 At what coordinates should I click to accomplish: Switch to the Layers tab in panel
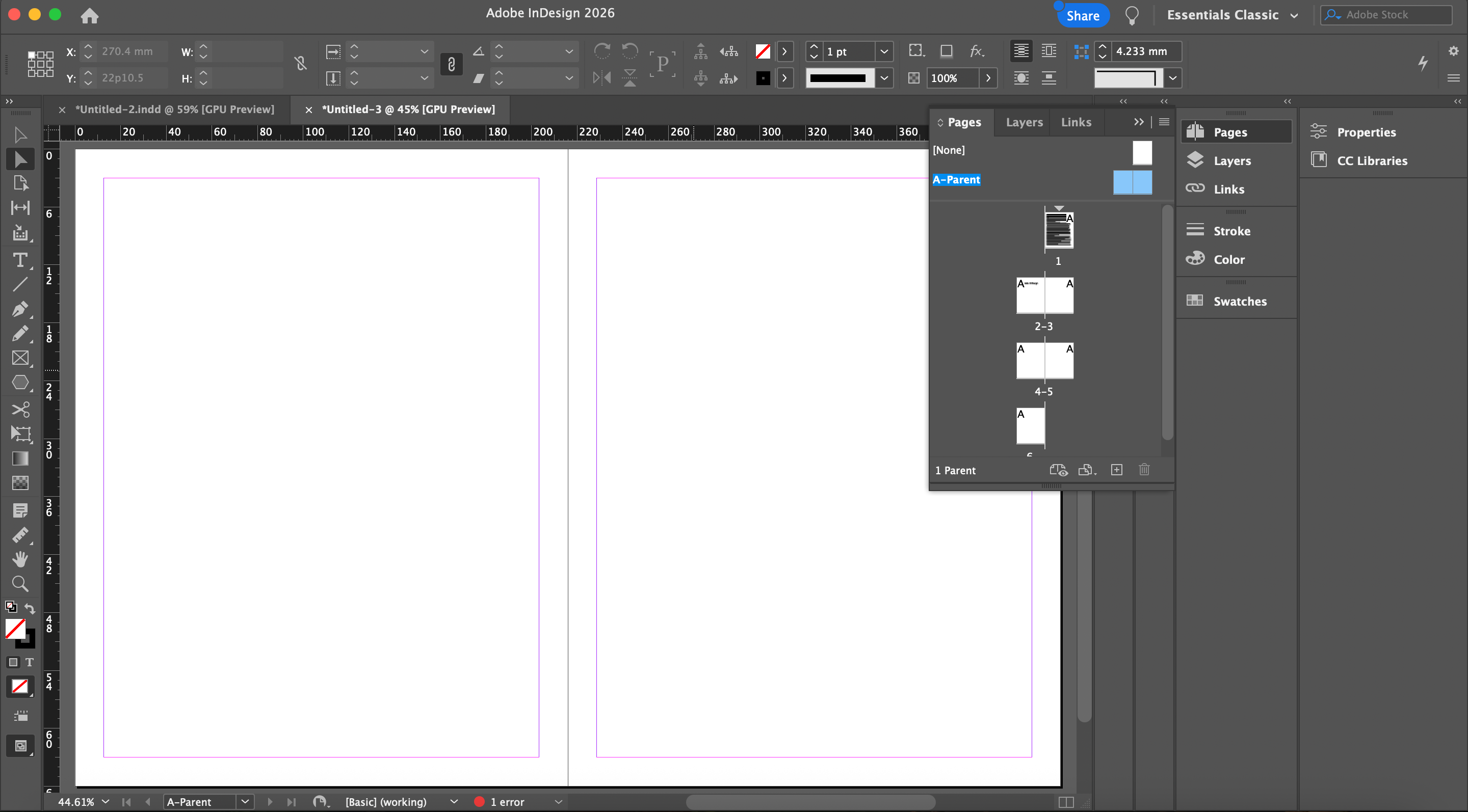[1024, 122]
